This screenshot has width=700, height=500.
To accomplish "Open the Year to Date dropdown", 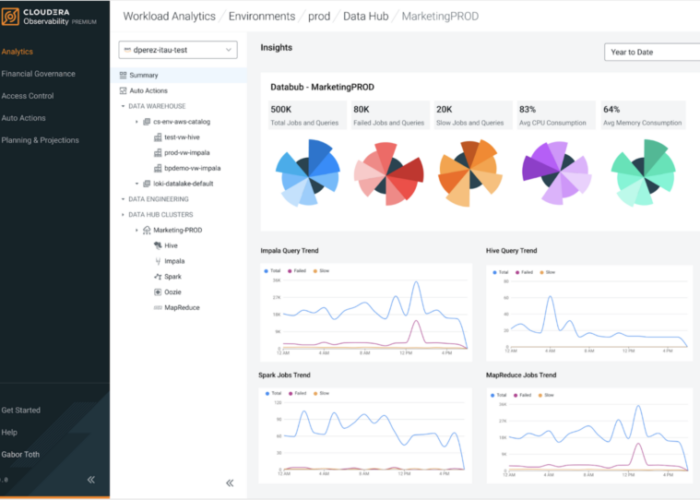I will click(x=652, y=52).
